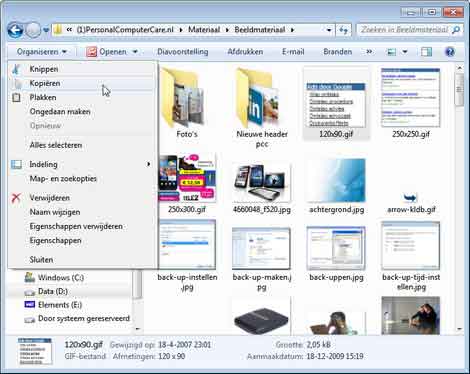The image size is (470, 374).
Task: Select Alles selecteren menu entry
Action: pyautogui.click(x=82, y=145)
